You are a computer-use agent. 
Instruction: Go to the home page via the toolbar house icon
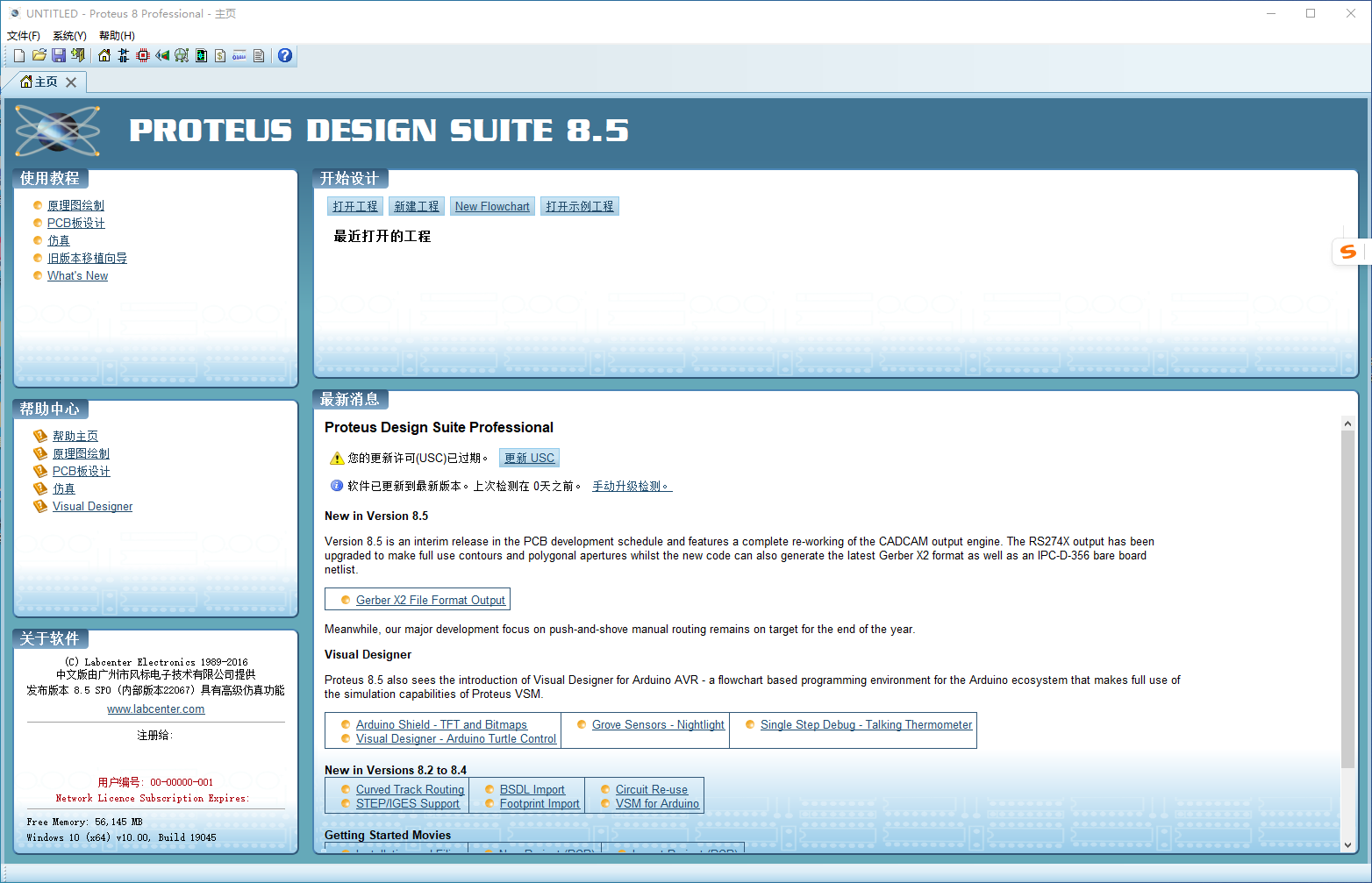pyautogui.click(x=104, y=55)
